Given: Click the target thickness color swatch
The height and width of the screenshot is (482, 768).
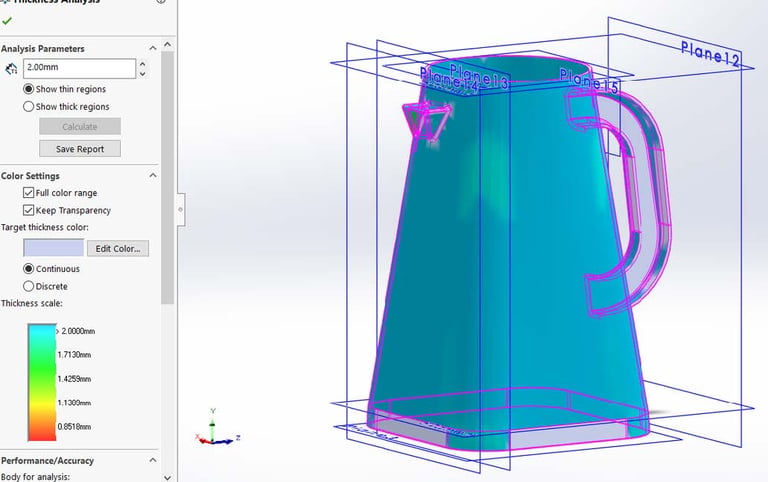Looking at the screenshot, I should [54, 248].
